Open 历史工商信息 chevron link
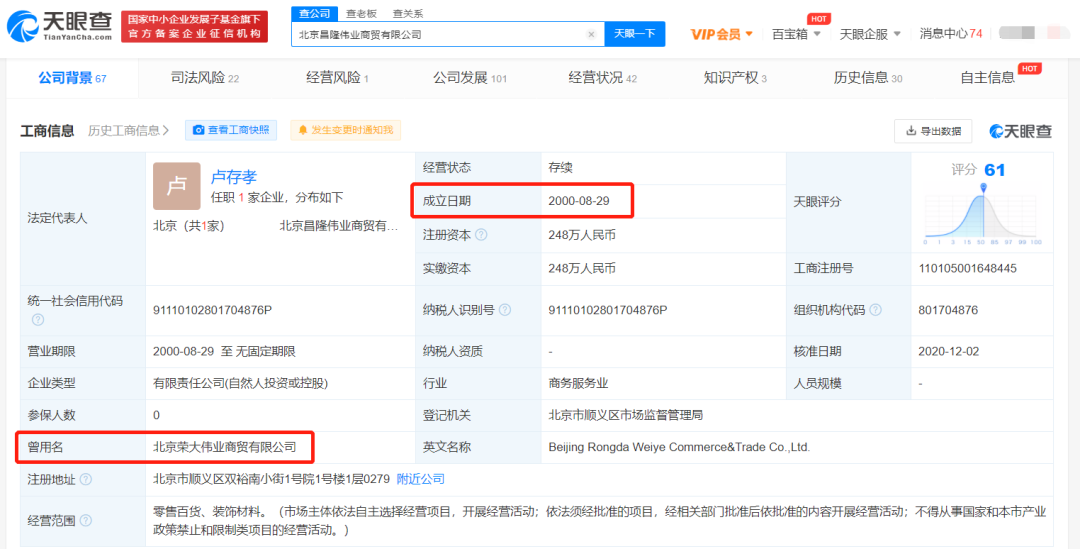This screenshot has height=549, width=1080. tap(129, 130)
